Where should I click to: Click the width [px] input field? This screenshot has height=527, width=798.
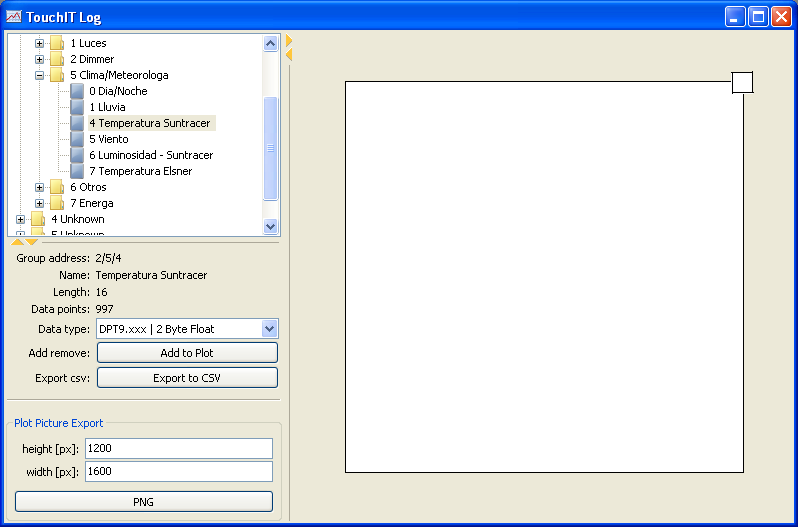pyautogui.click(x=179, y=471)
